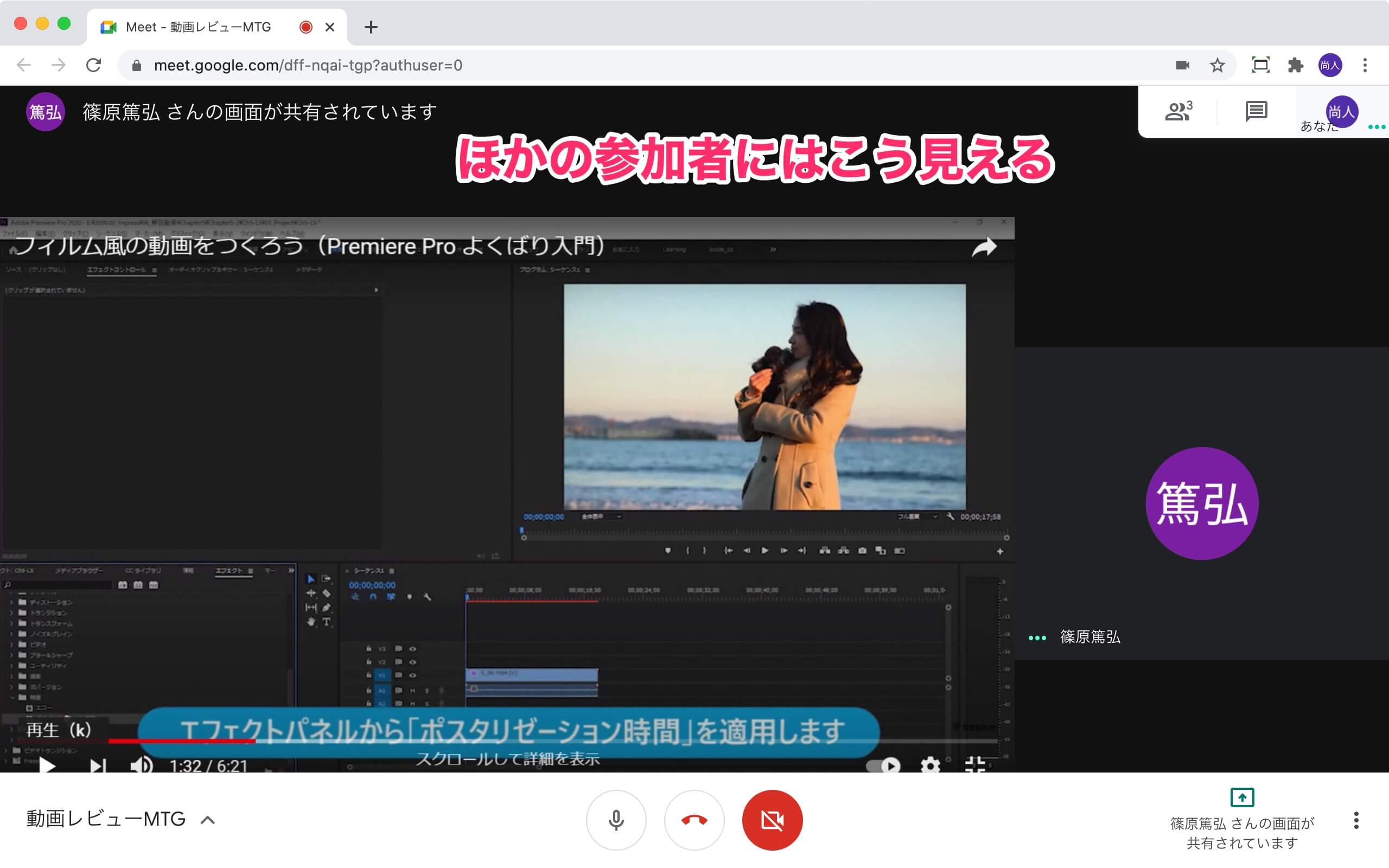Select the Ripple Edit tool in Premiere

310,593
